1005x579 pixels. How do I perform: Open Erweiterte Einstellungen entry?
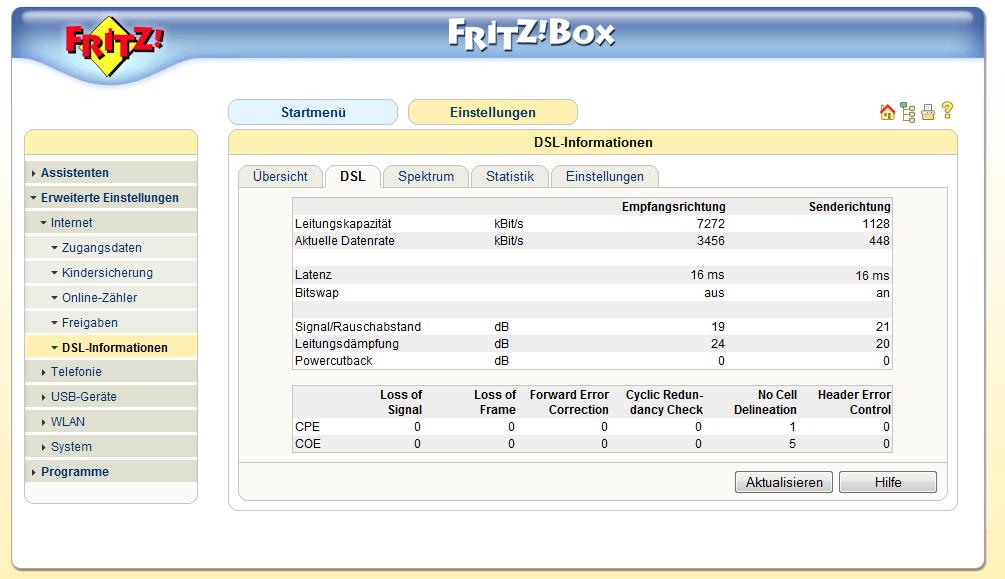pos(110,197)
